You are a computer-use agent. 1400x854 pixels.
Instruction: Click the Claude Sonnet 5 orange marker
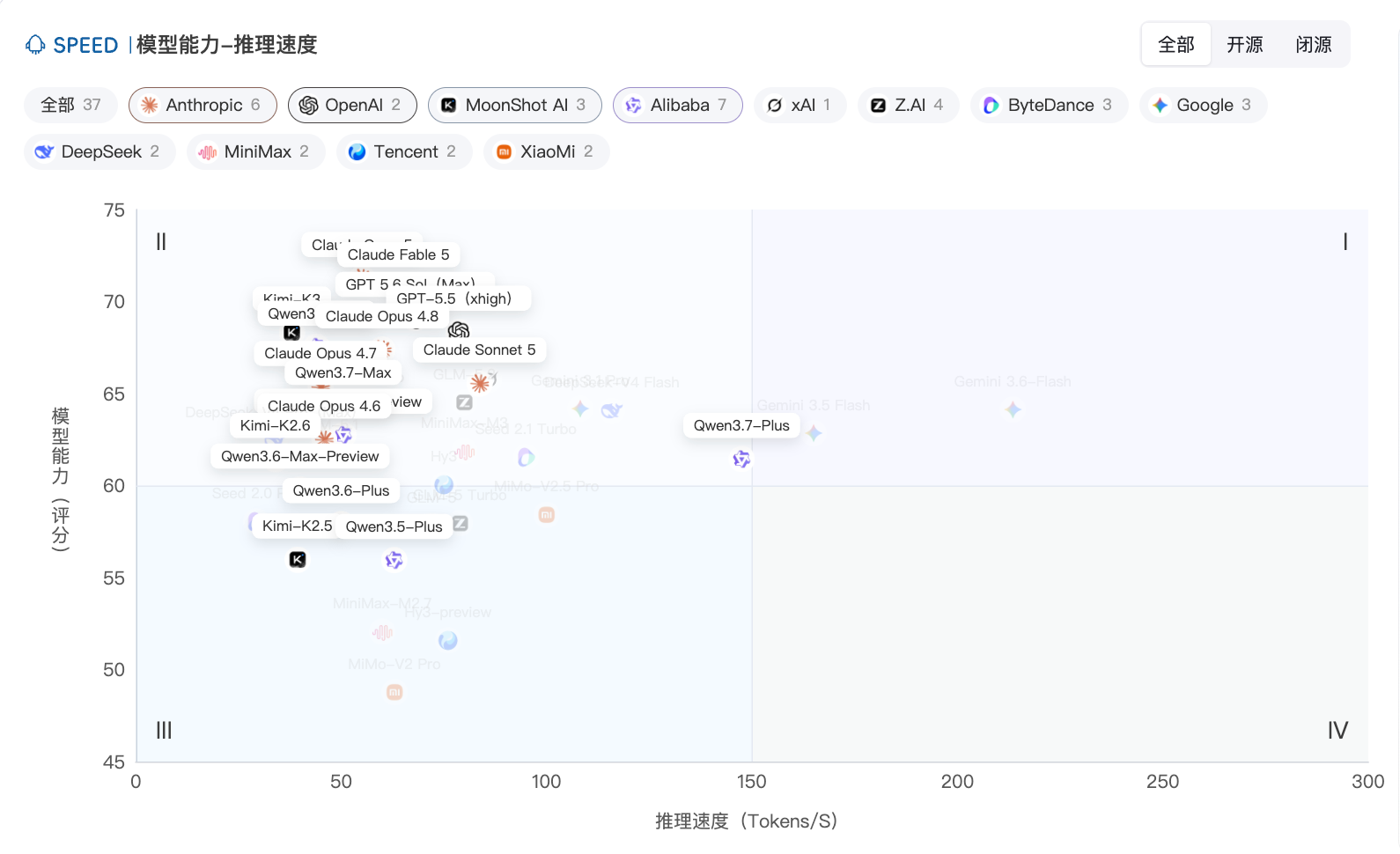(480, 383)
